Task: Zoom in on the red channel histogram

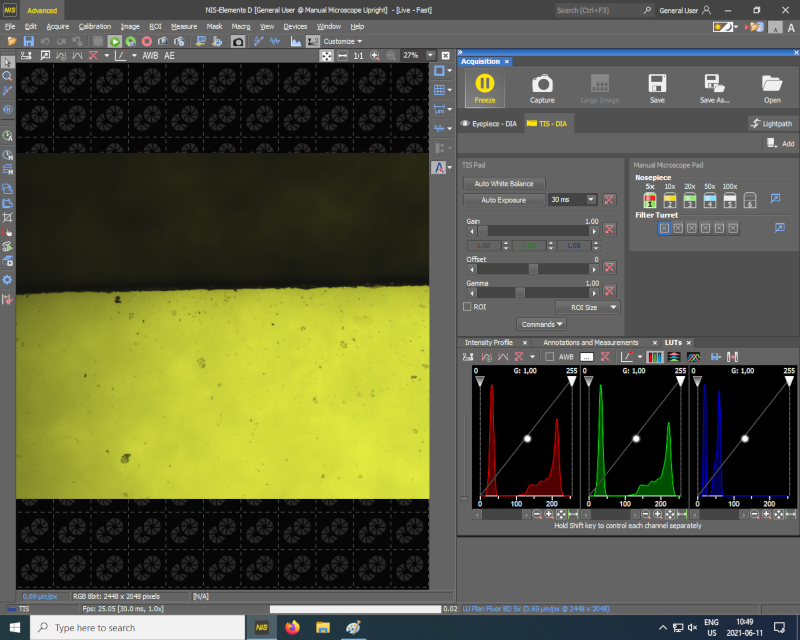Action: pos(549,514)
